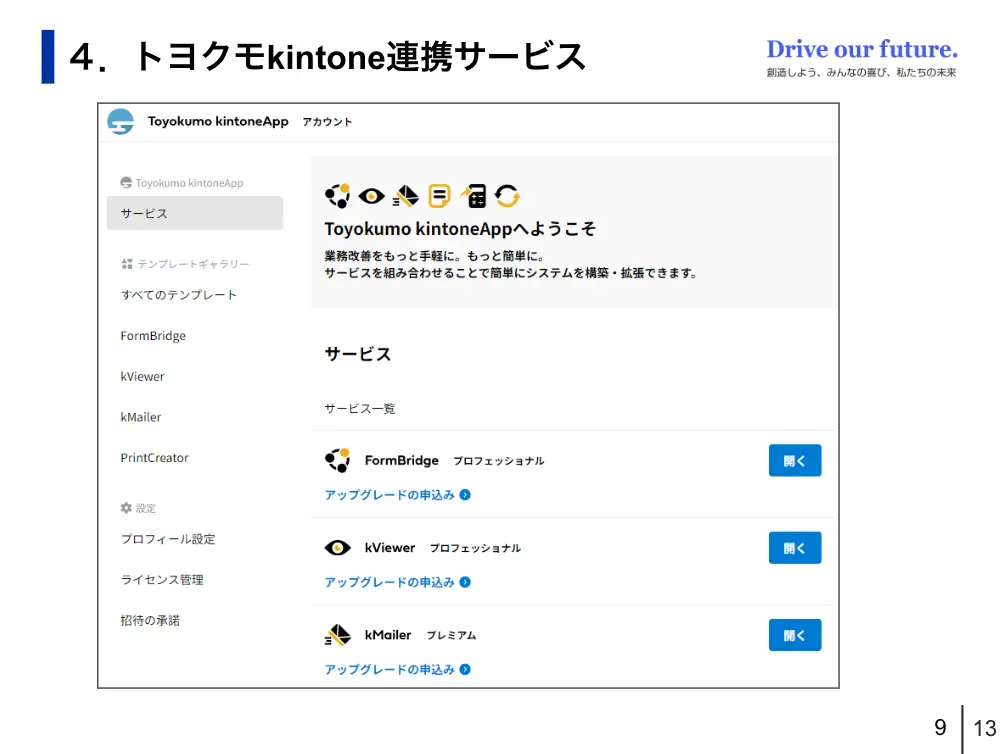
Task: Click the FormBridge icon in the service list
Action: point(337,460)
